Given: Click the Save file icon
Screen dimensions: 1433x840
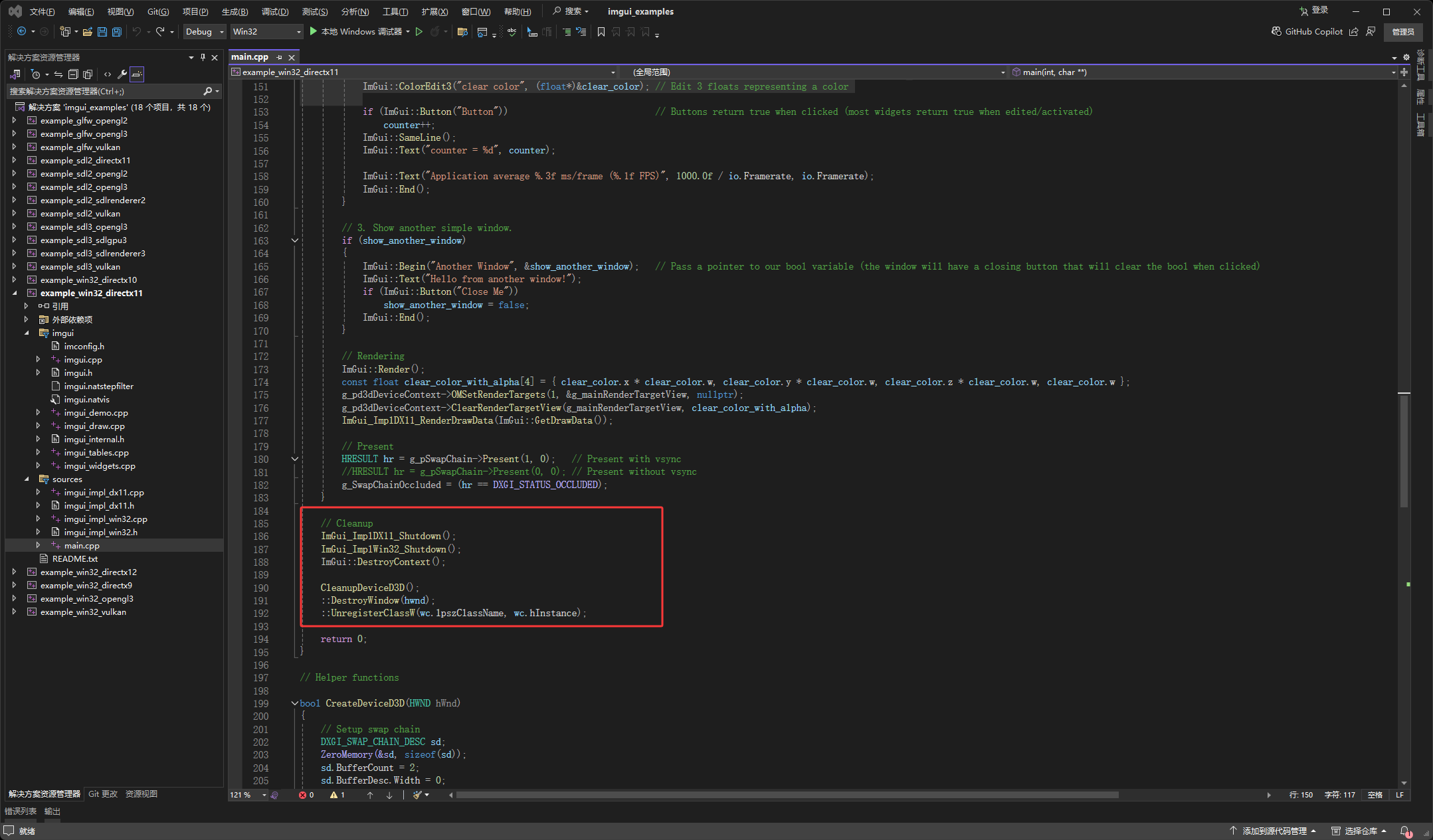Looking at the screenshot, I should point(102,32).
